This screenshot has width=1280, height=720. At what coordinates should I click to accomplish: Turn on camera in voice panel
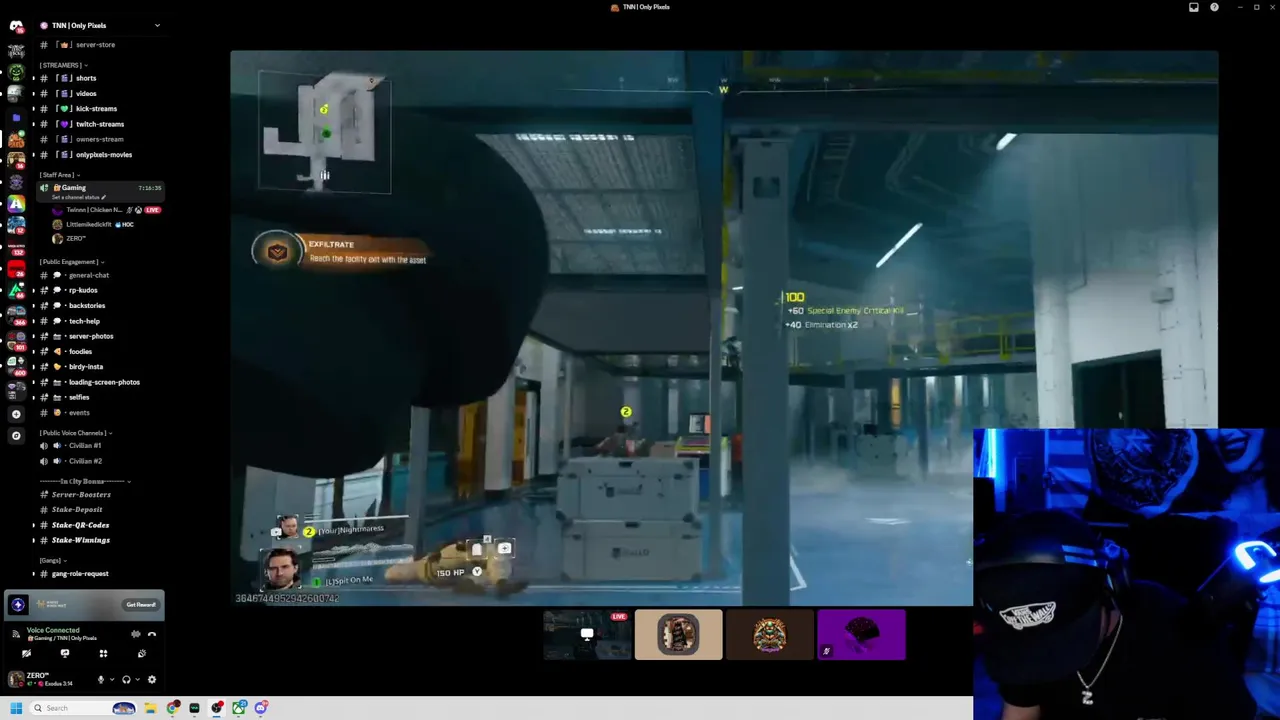tap(26, 653)
